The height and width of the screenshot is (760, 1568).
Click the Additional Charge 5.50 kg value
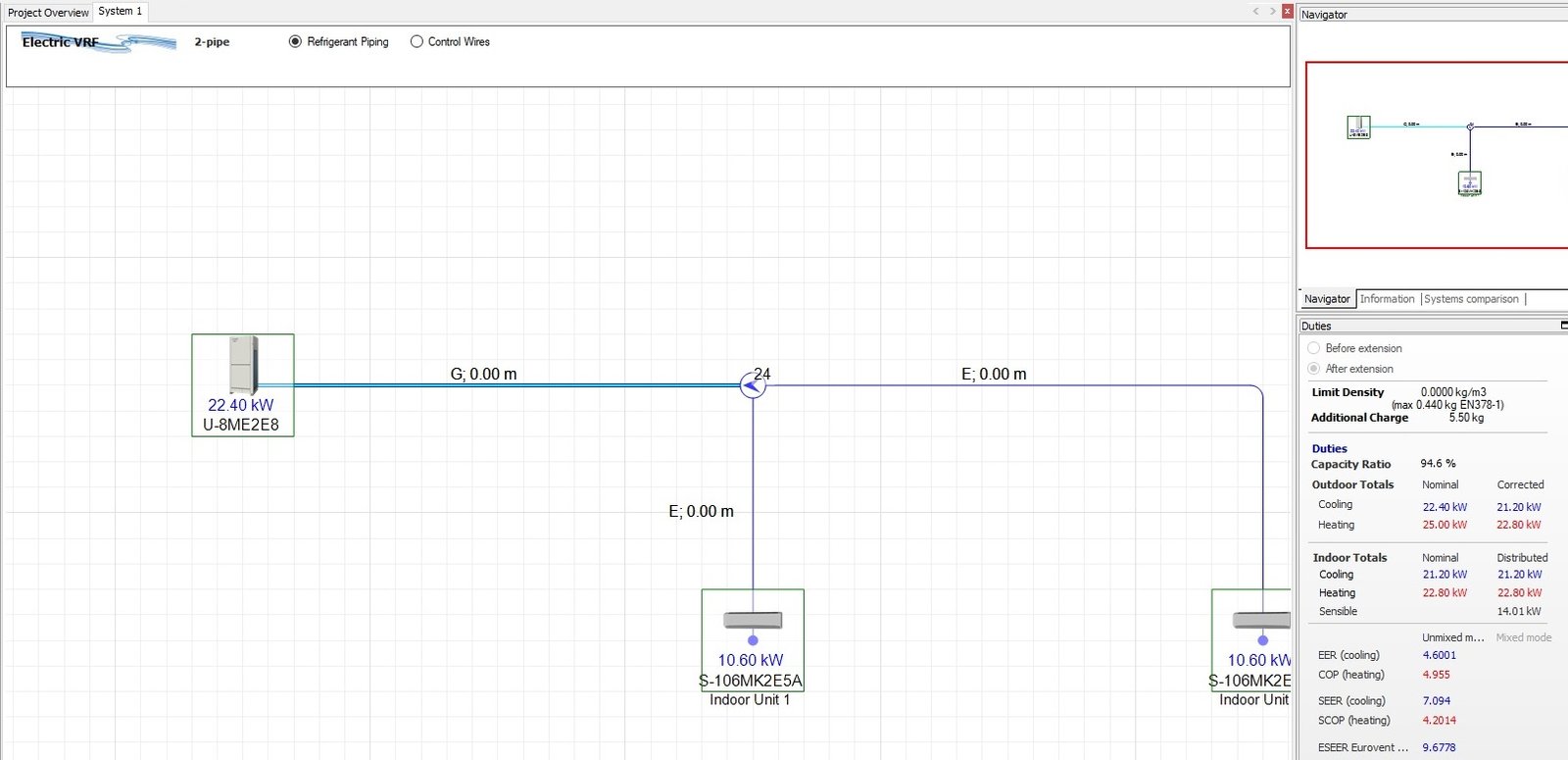click(1466, 418)
